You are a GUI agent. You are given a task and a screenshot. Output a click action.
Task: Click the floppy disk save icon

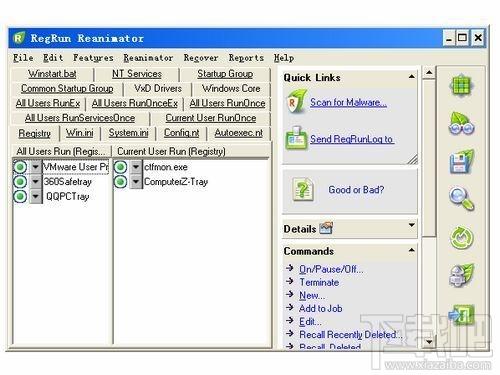tap(462, 162)
